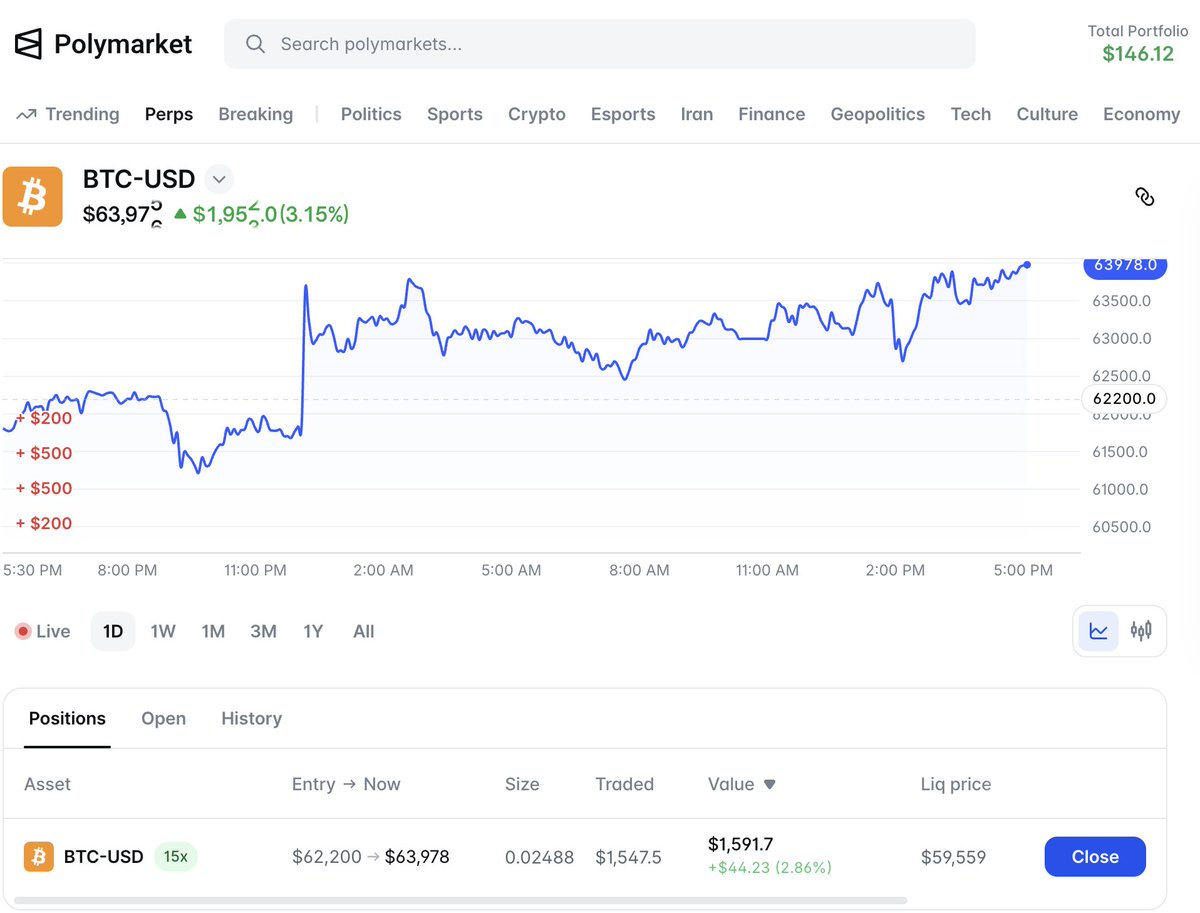Switch to the History tab
The height and width of the screenshot is (913, 1200).
[x=251, y=718]
